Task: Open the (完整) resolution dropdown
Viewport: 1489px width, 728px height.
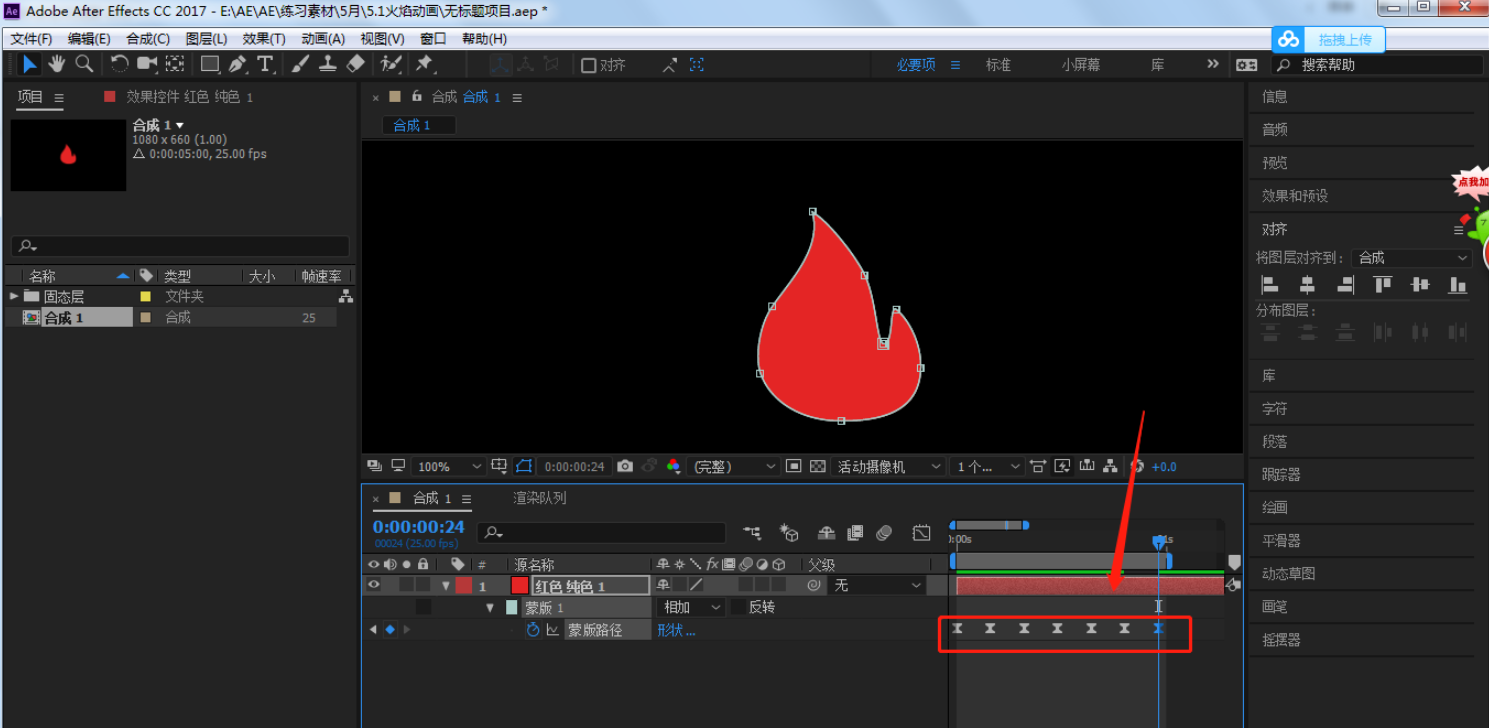Action: click(735, 466)
